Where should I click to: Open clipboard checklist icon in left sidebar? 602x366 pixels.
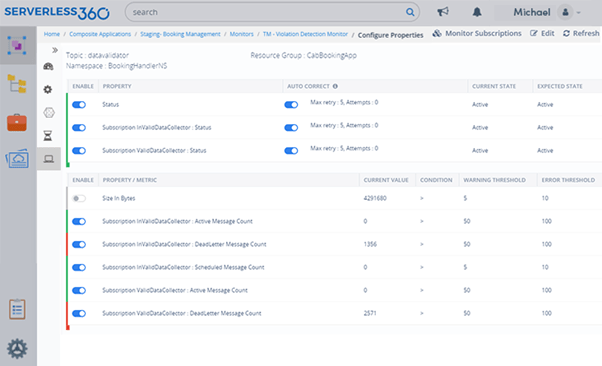coord(17,309)
